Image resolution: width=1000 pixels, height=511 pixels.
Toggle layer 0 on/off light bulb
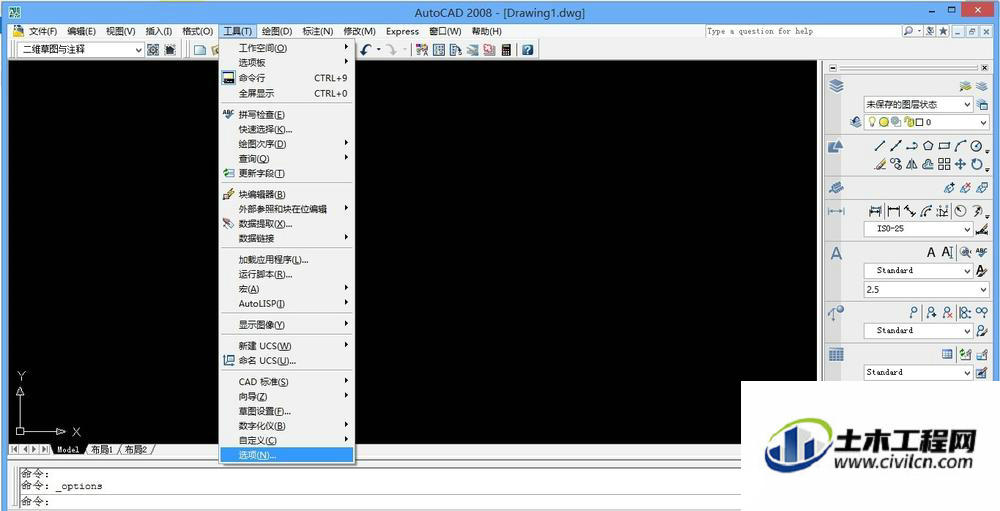click(873, 121)
